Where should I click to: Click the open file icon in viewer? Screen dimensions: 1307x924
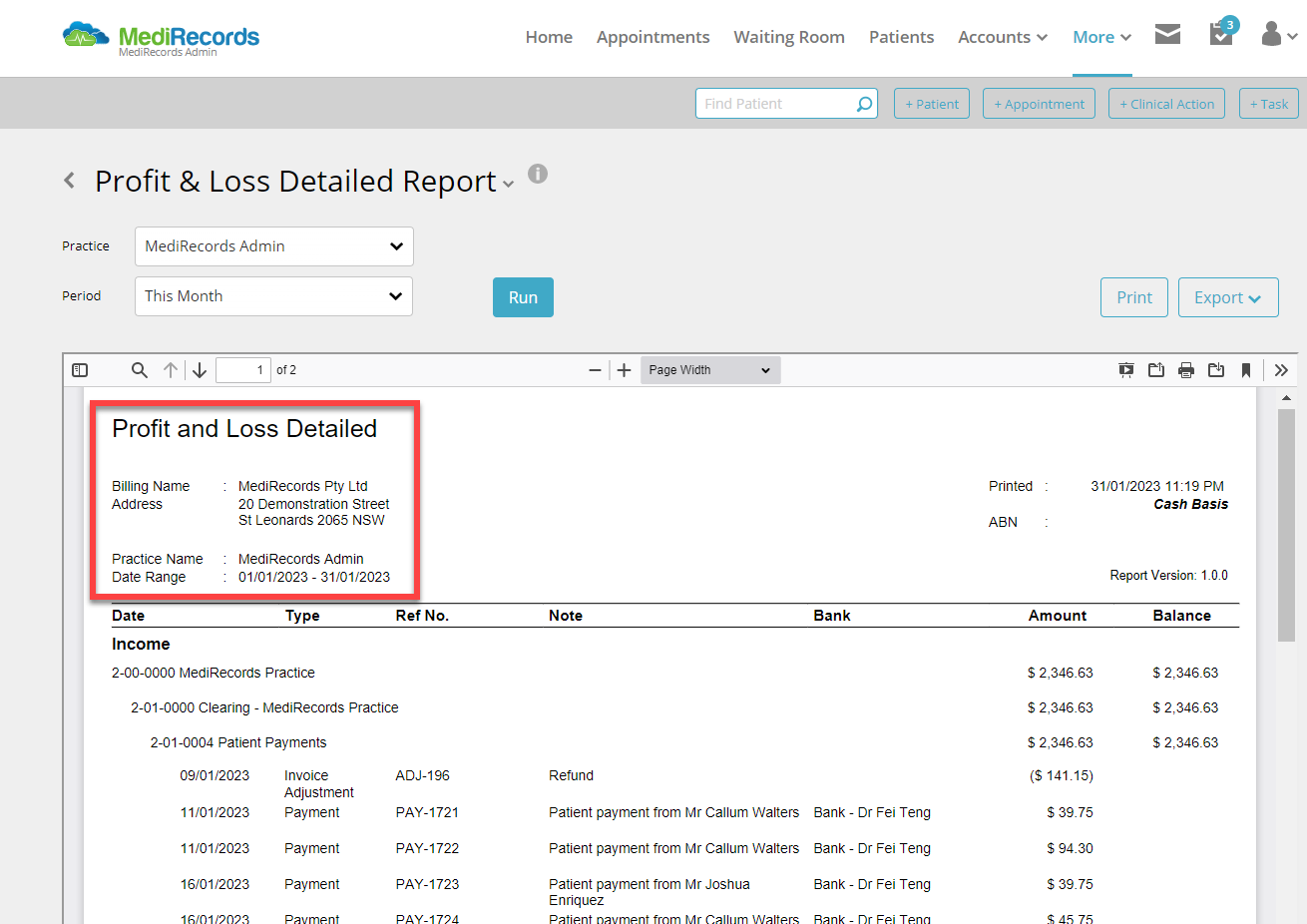coord(1156,370)
